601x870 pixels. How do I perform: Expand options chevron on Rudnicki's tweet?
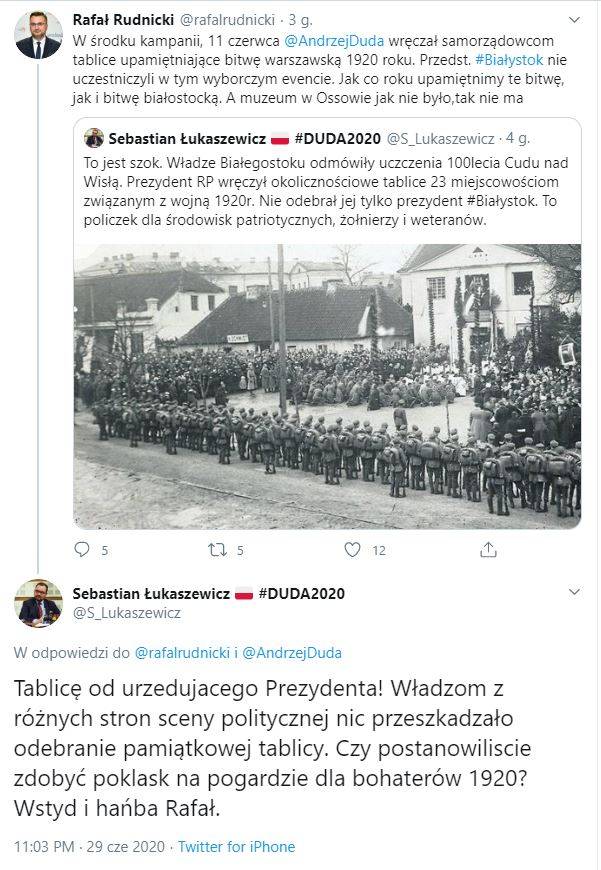click(x=574, y=21)
